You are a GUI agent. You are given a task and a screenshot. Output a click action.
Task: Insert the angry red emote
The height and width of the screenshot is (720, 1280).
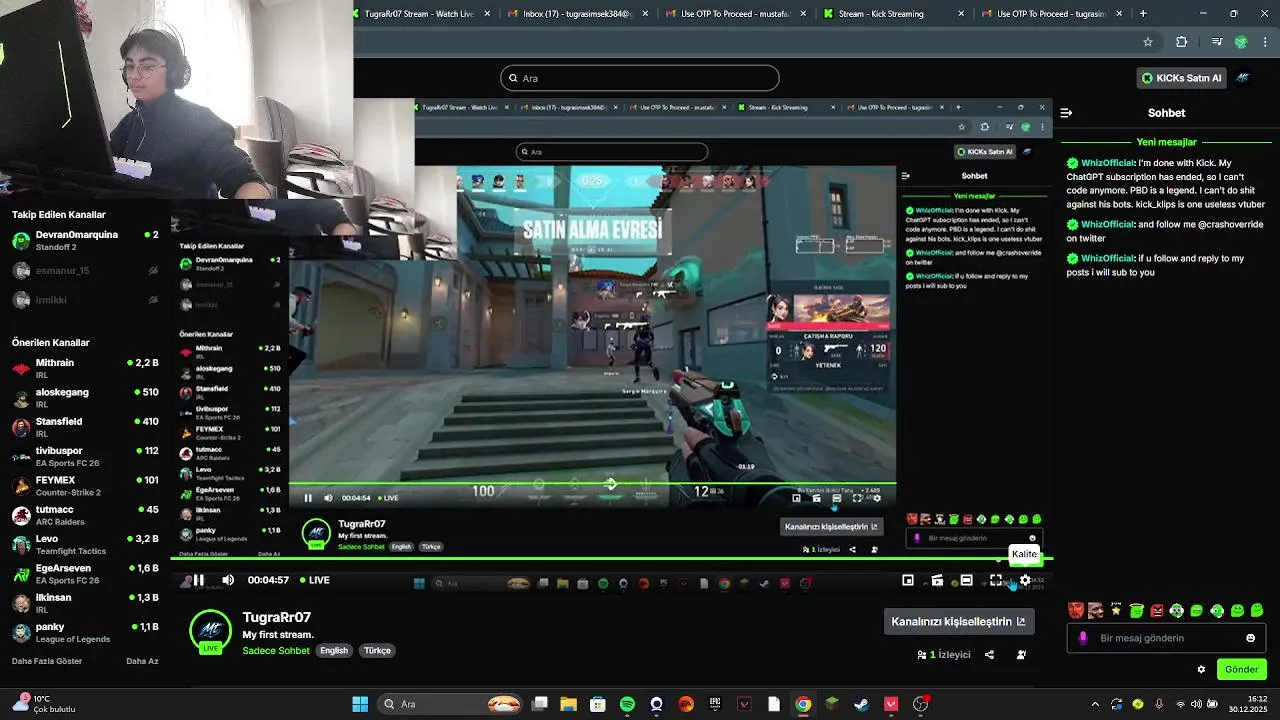click(x=1156, y=610)
